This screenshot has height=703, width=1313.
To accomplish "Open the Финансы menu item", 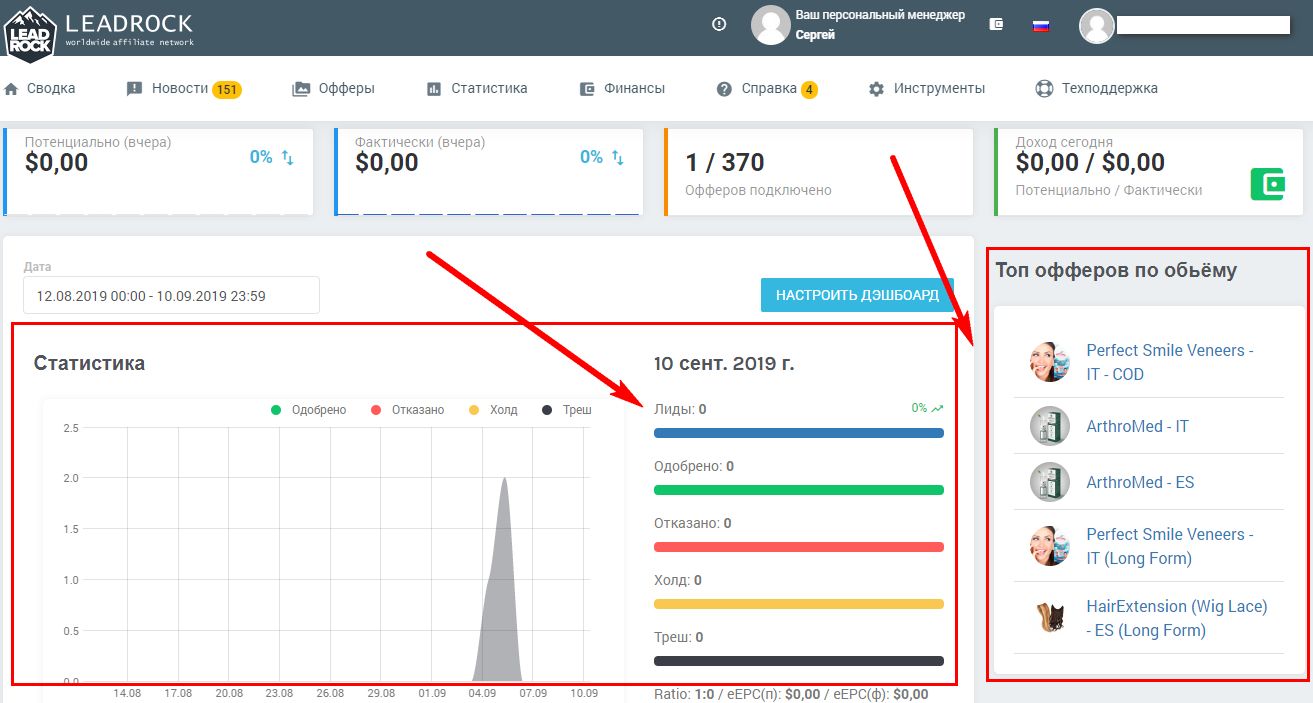I will click(622, 88).
